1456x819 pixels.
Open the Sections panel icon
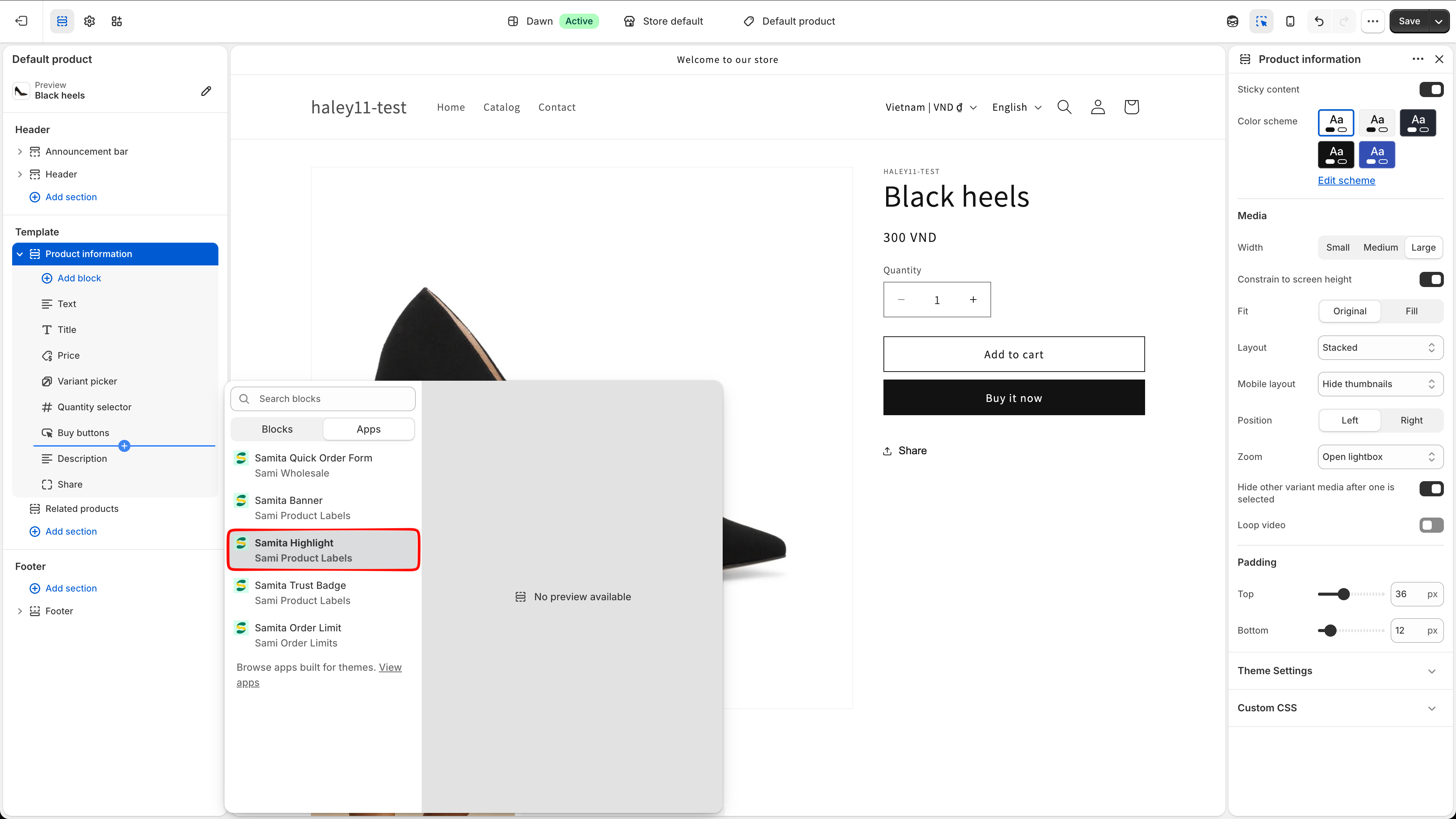pyautogui.click(x=62, y=21)
